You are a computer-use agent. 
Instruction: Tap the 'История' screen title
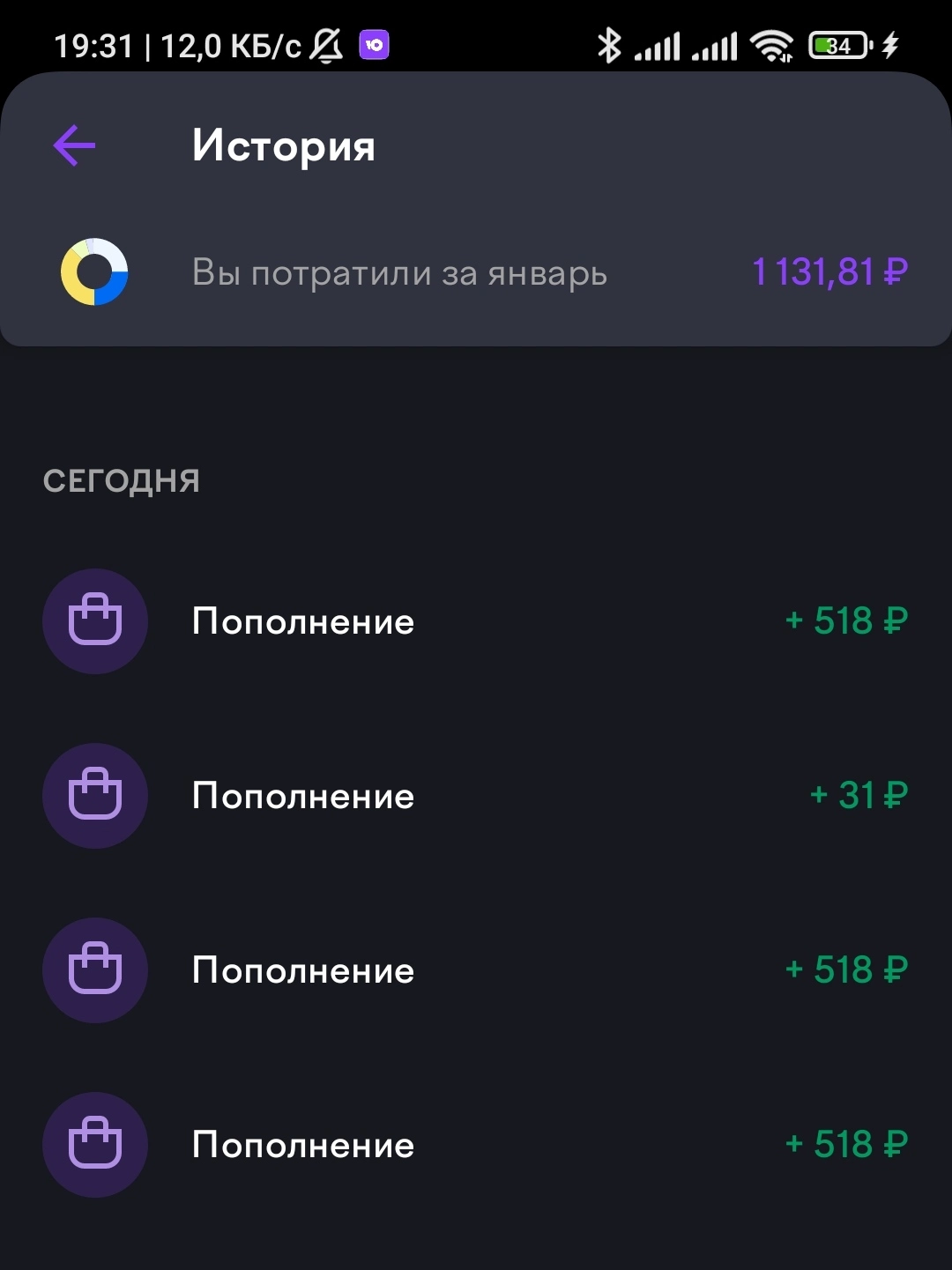click(x=284, y=146)
